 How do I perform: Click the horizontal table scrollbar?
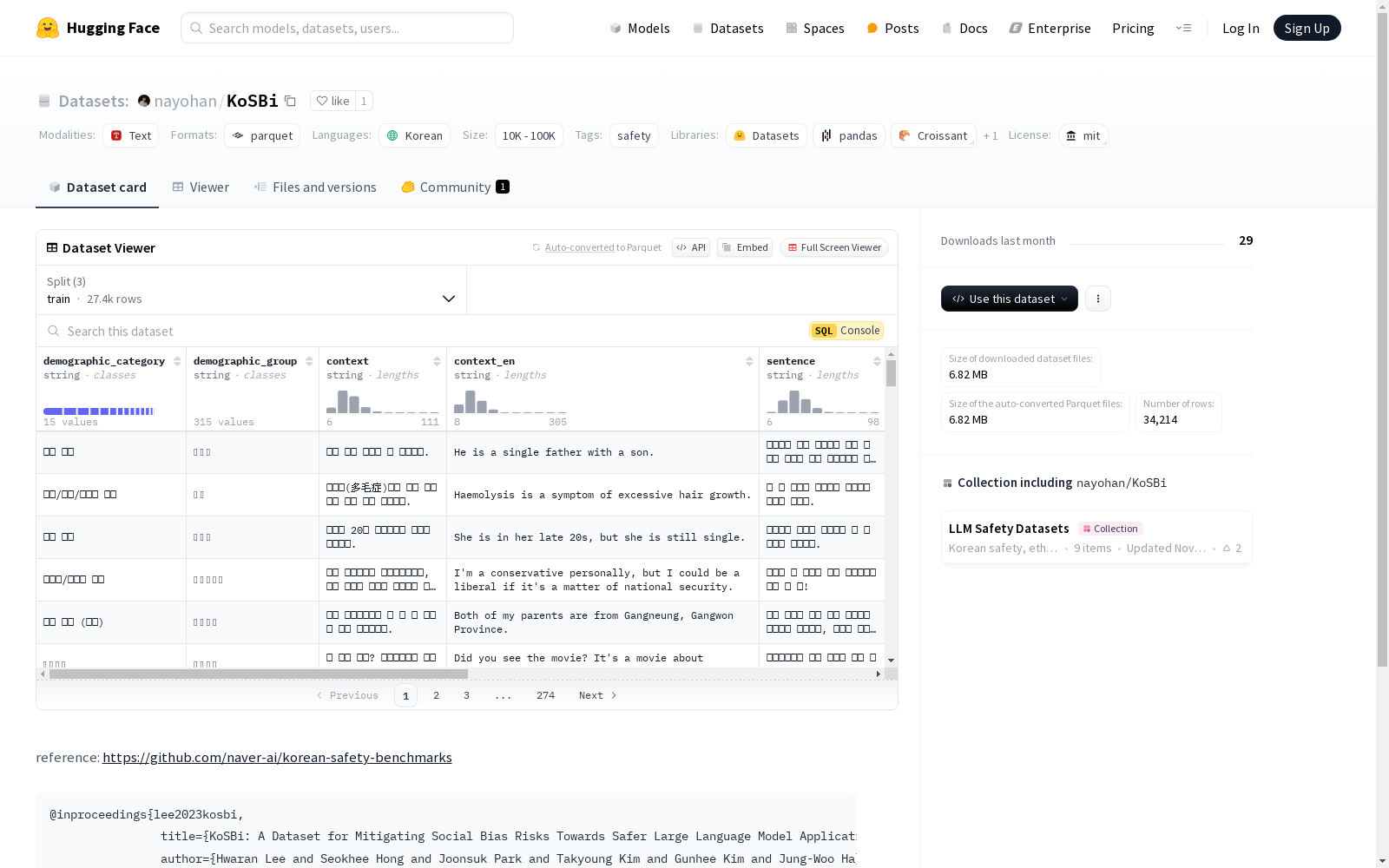(x=259, y=674)
